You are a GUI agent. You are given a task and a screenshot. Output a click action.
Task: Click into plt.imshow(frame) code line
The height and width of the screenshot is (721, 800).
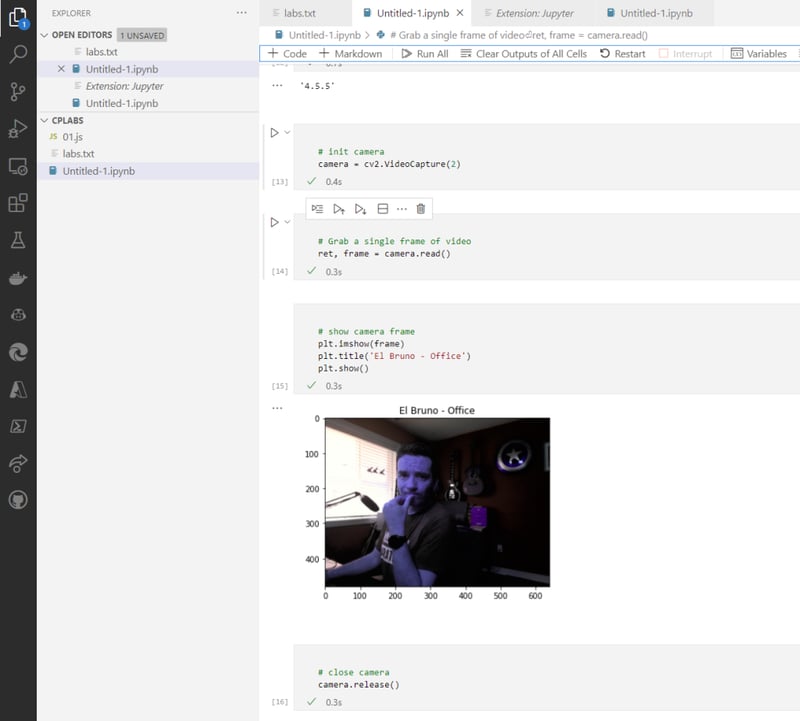click(361, 343)
